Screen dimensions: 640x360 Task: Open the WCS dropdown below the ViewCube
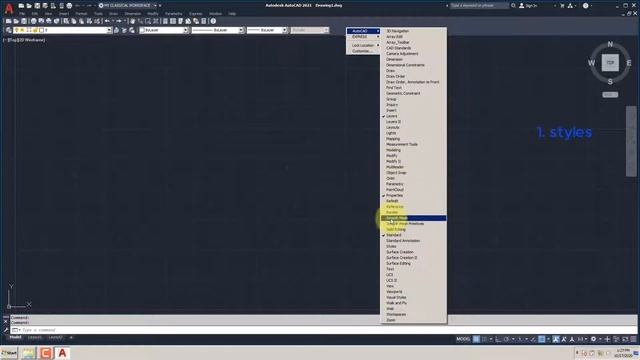pyautogui.click(x=610, y=95)
